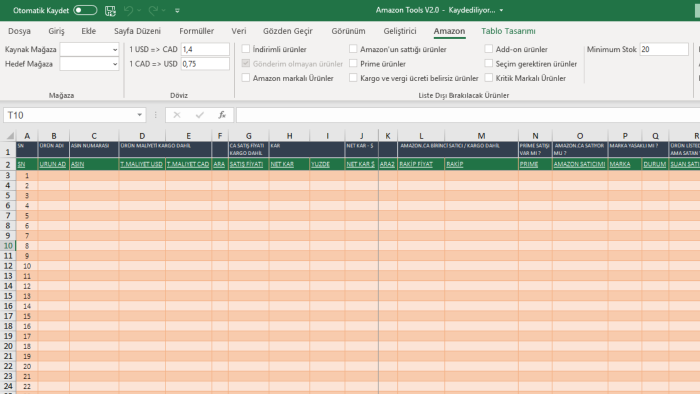Open the Sayfa Düzeni tab
Screen dimensions: 700x394
coord(137,31)
